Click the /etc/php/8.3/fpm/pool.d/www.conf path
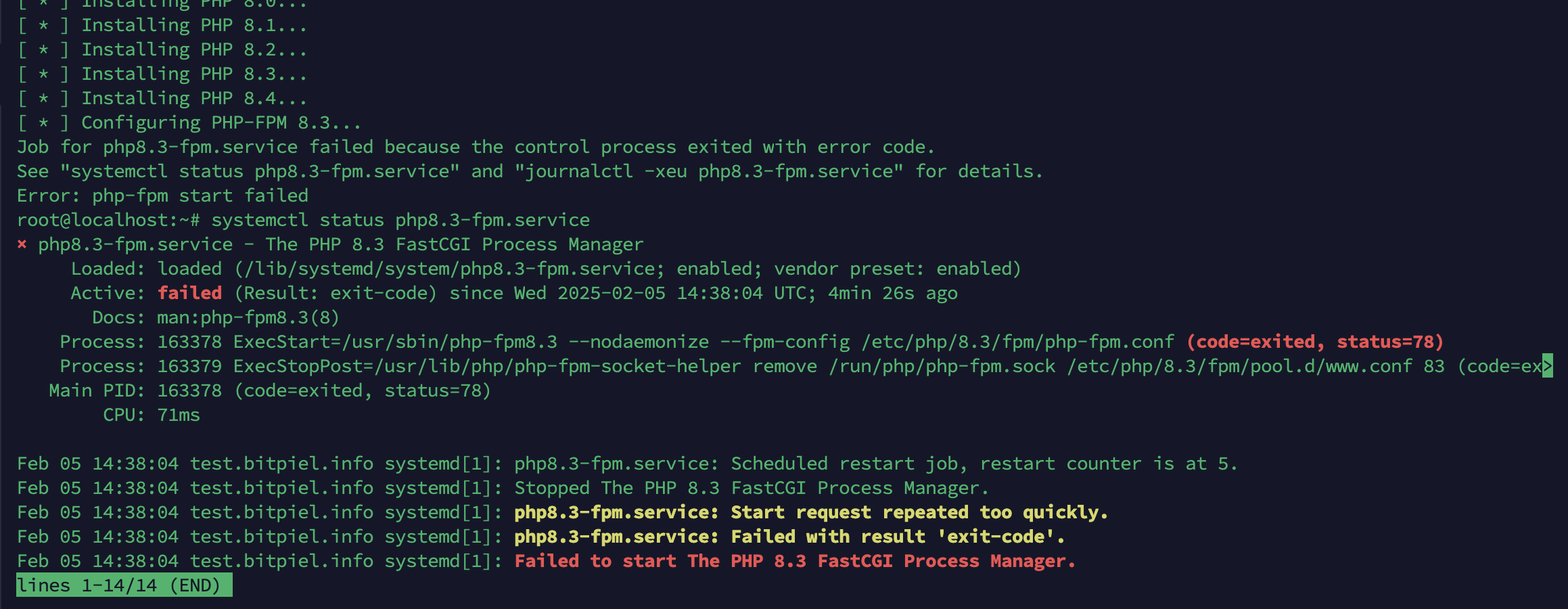 pyautogui.click(x=1239, y=366)
